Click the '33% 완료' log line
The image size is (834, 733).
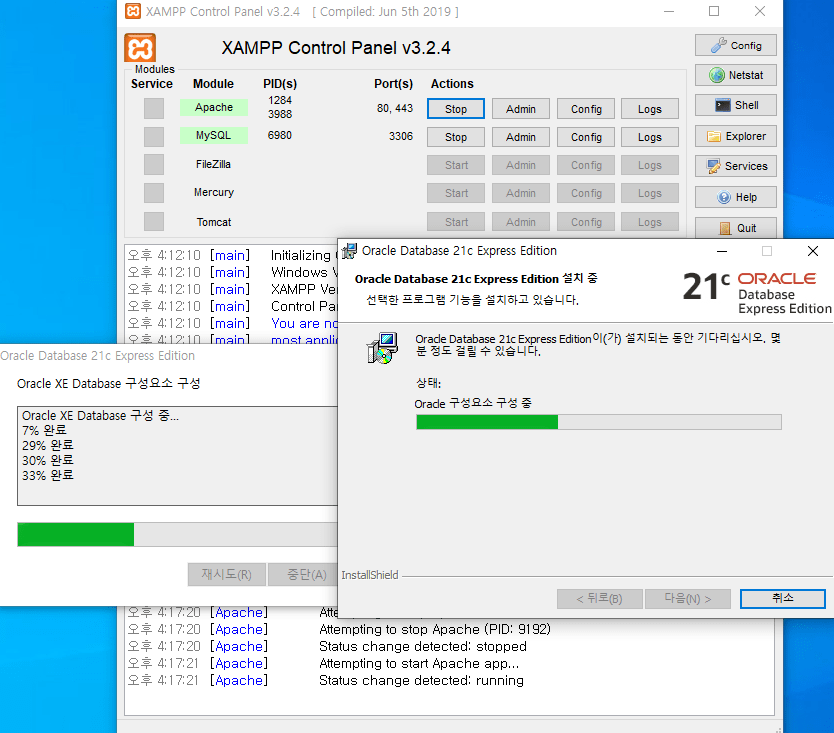pos(48,475)
